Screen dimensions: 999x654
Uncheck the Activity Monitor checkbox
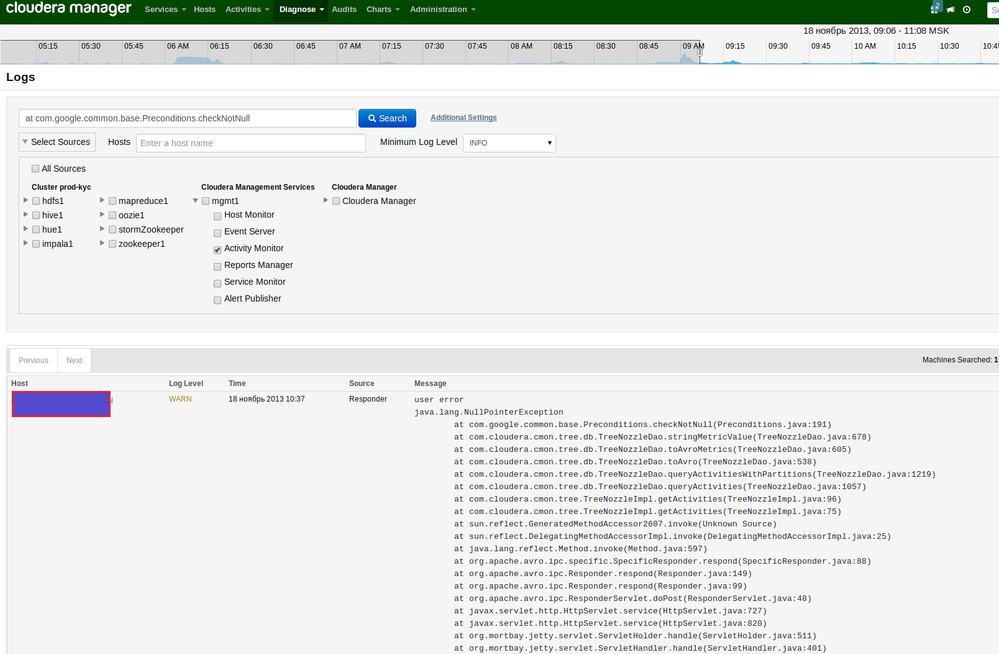point(217,249)
